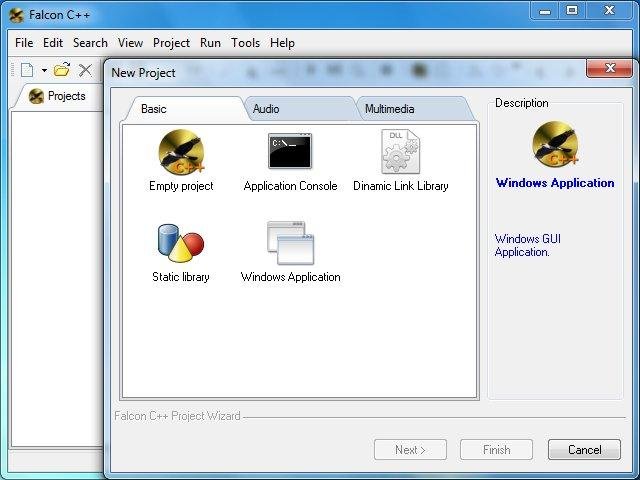Click the Dinamic Link Library label
The height and width of the screenshot is (480, 640).
tap(400, 186)
